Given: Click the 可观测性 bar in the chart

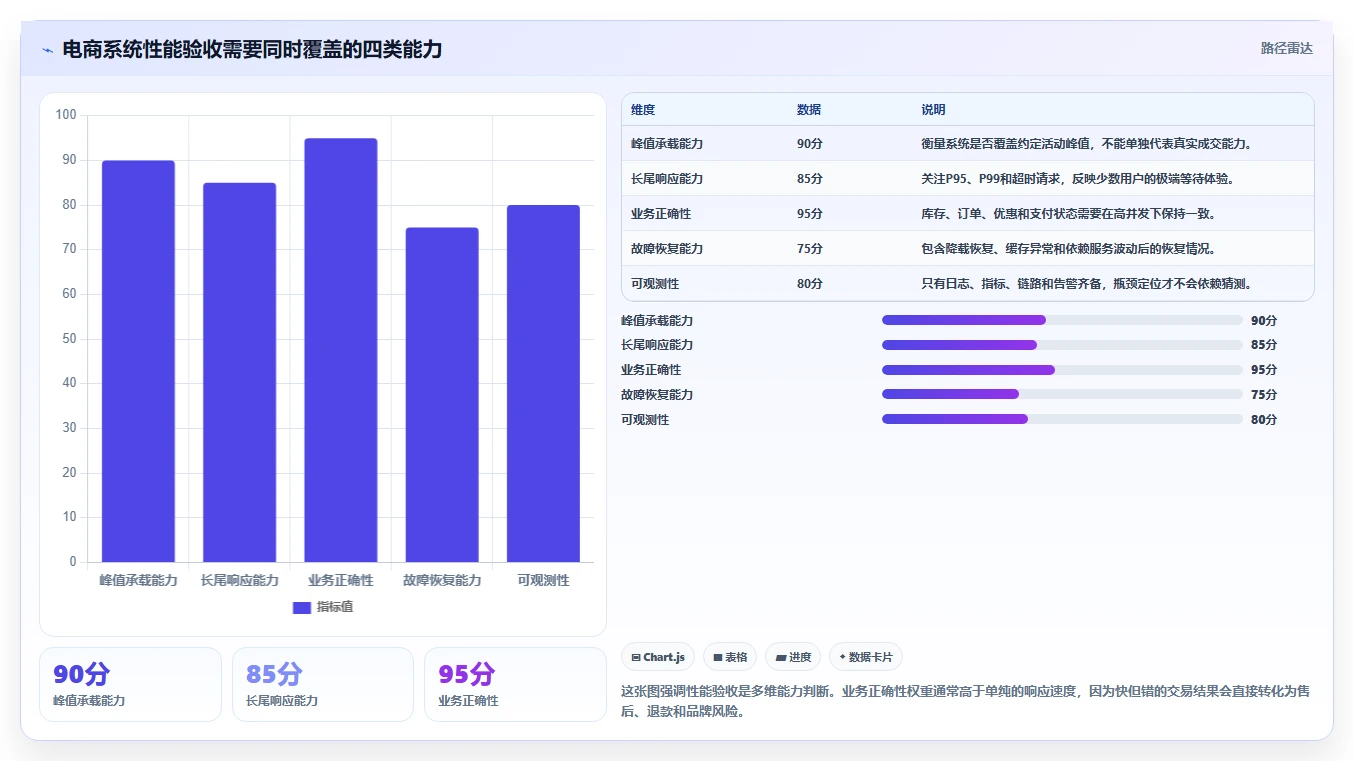Looking at the screenshot, I should tap(543, 383).
